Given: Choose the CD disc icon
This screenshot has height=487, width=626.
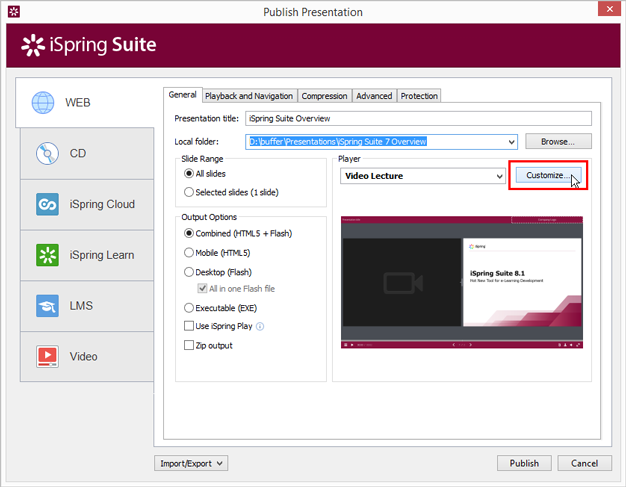Looking at the screenshot, I should point(47,153).
